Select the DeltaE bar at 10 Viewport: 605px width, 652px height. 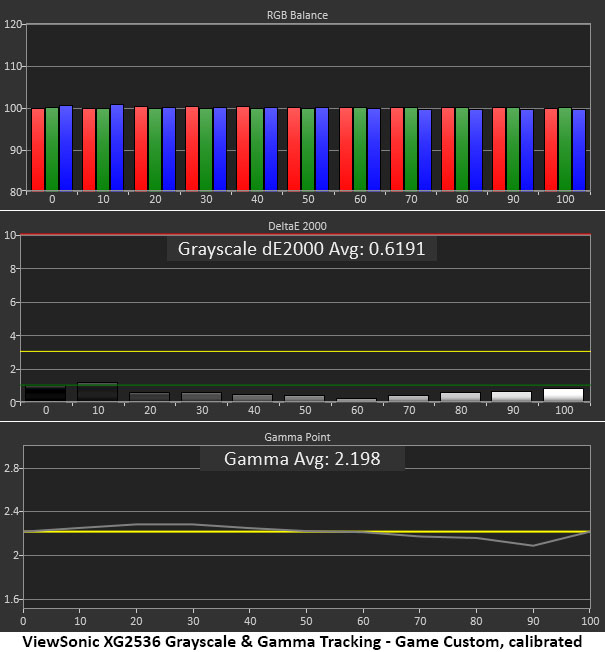pyautogui.click(x=98, y=392)
